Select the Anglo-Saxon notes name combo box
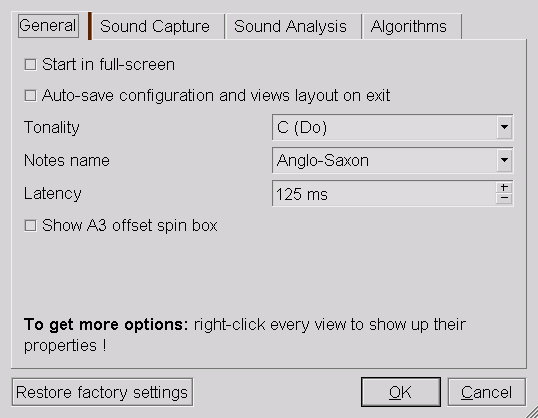The width and height of the screenshot is (538, 418). pyautogui.click(x=393, y=160)
